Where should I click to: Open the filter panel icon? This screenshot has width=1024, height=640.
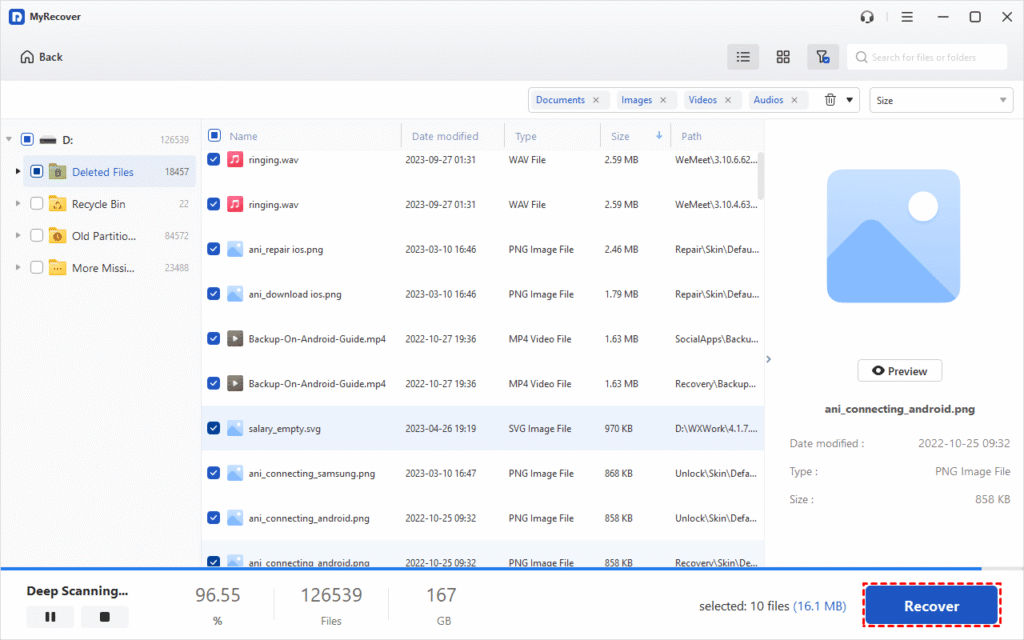tap(823, 56)
